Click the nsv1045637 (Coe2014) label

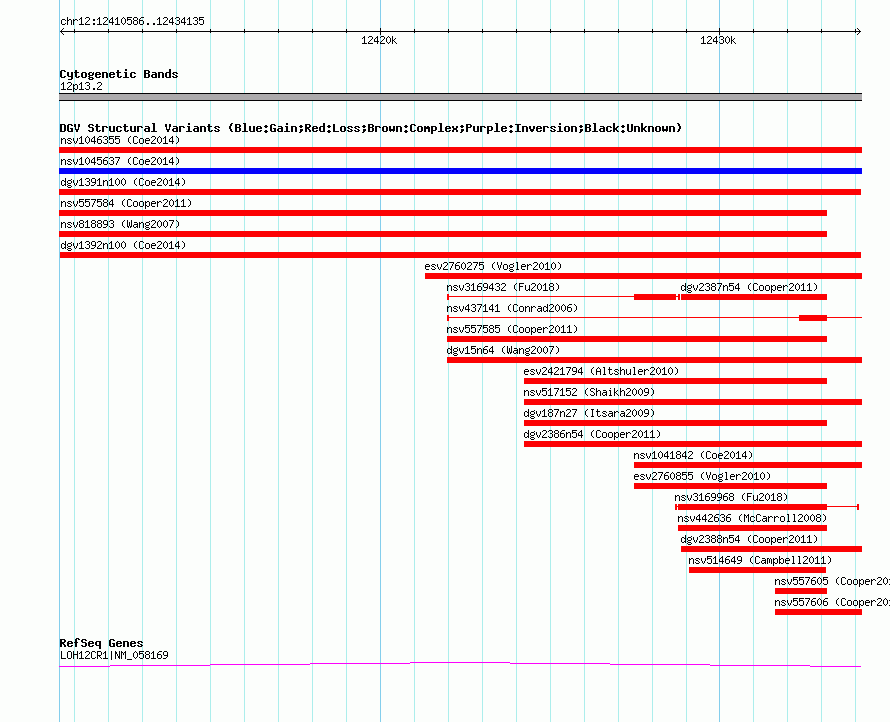120,161
